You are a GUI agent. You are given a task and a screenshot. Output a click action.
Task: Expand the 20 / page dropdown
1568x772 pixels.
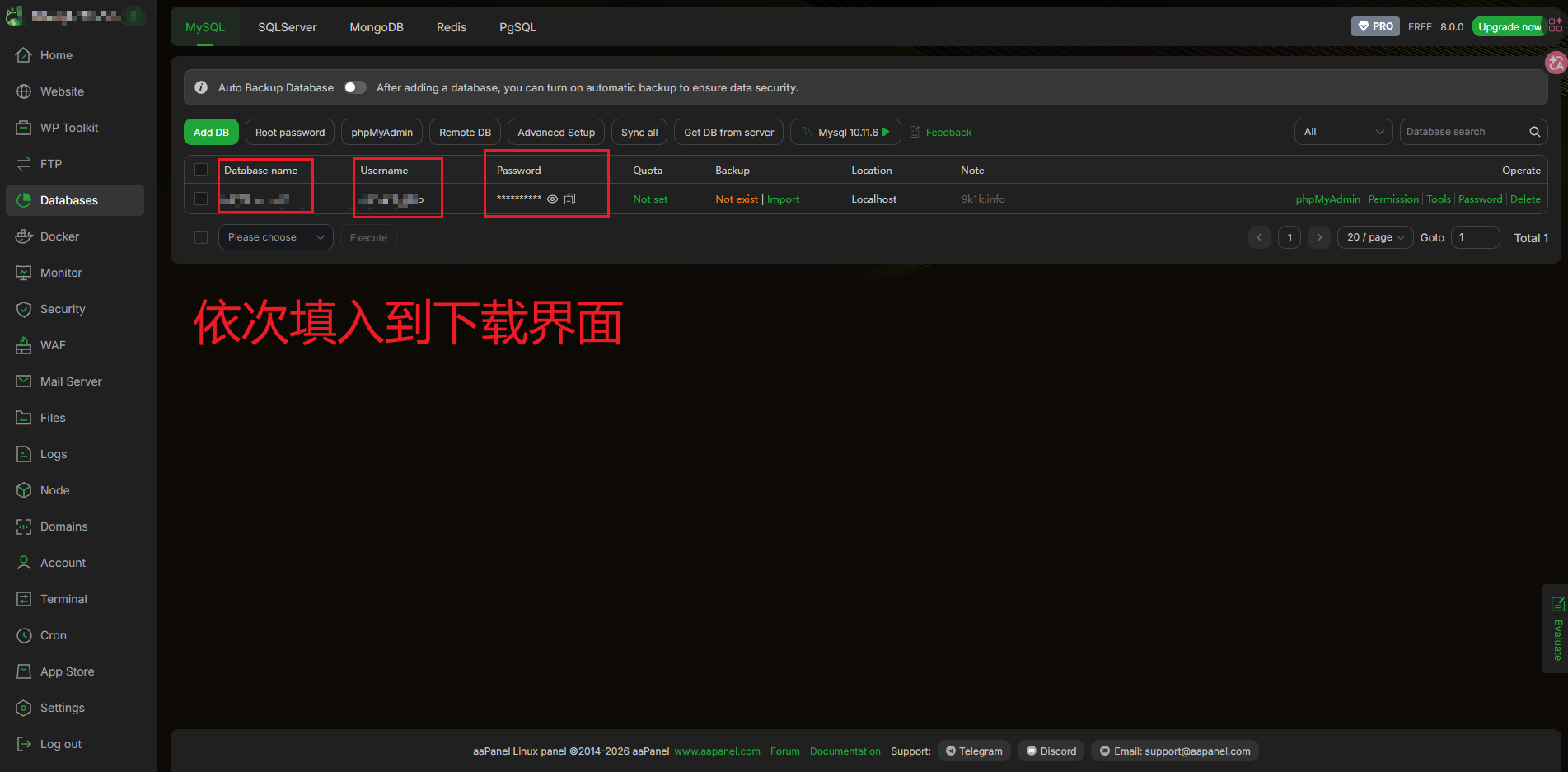[x=1374, y=237]
